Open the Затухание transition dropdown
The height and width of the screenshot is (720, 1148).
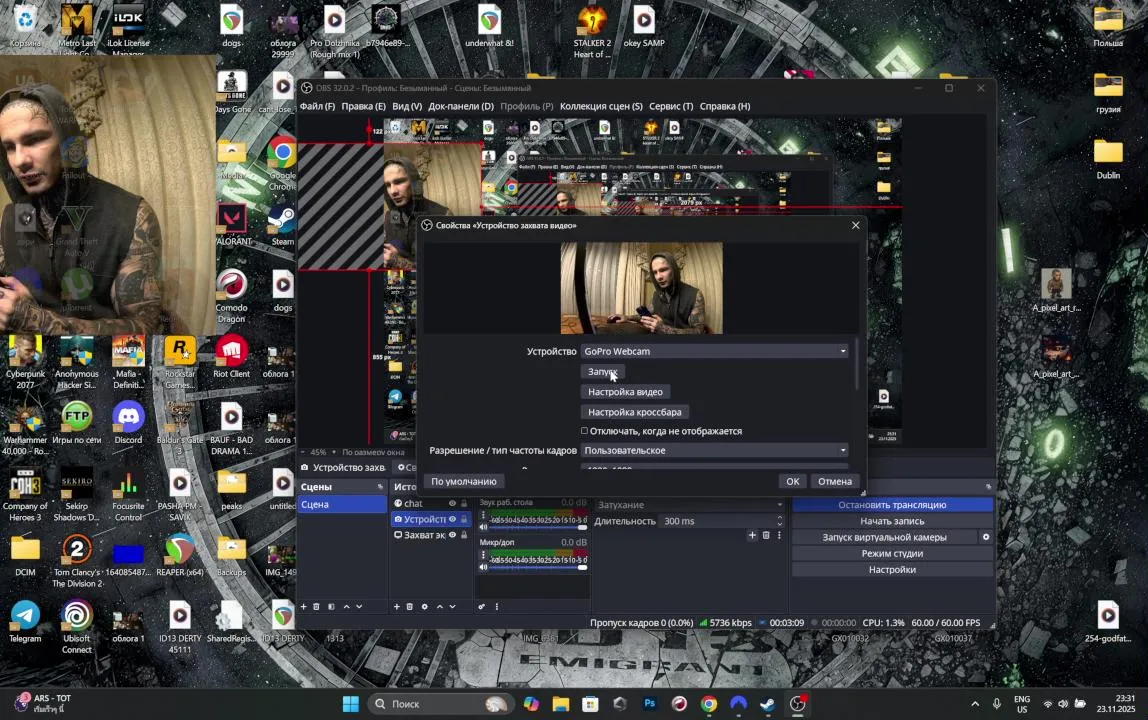coord(689,505)
